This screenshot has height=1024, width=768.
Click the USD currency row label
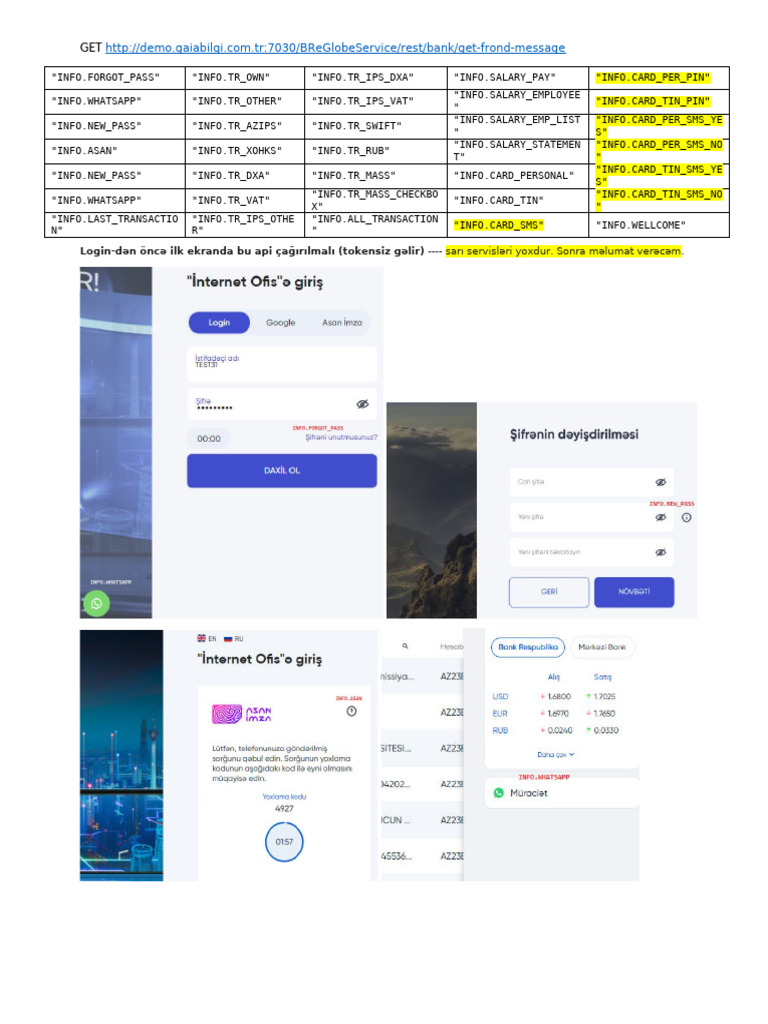pos(500,697)
